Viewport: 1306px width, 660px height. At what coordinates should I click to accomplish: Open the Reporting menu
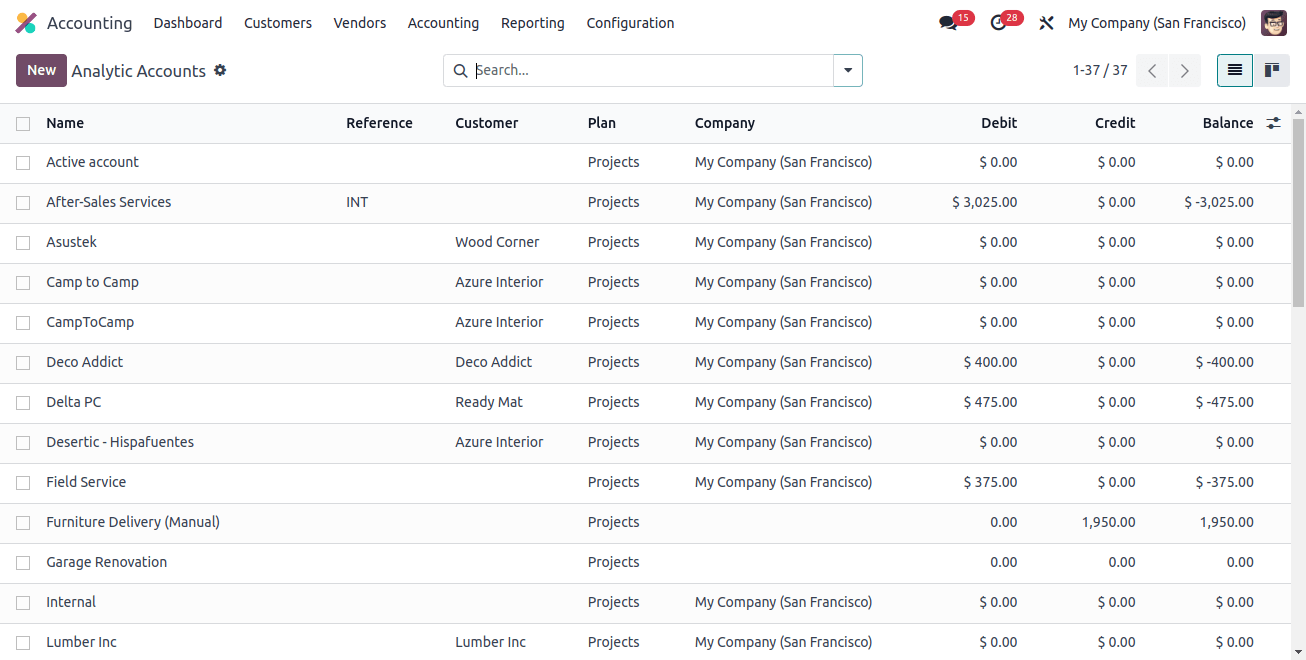pyautogui.click(x=533, y=23)
